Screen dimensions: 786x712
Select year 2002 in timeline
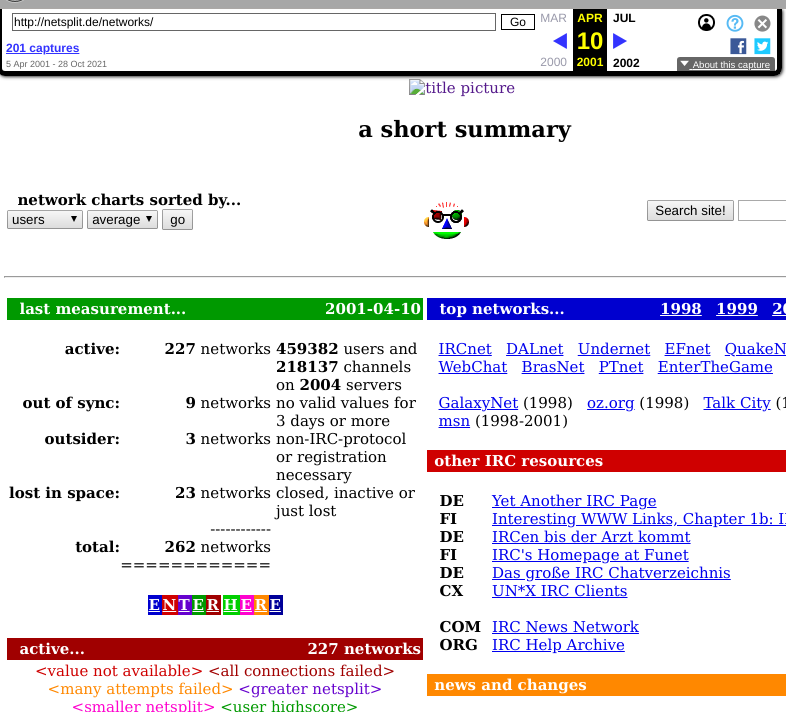click(626, 63)
